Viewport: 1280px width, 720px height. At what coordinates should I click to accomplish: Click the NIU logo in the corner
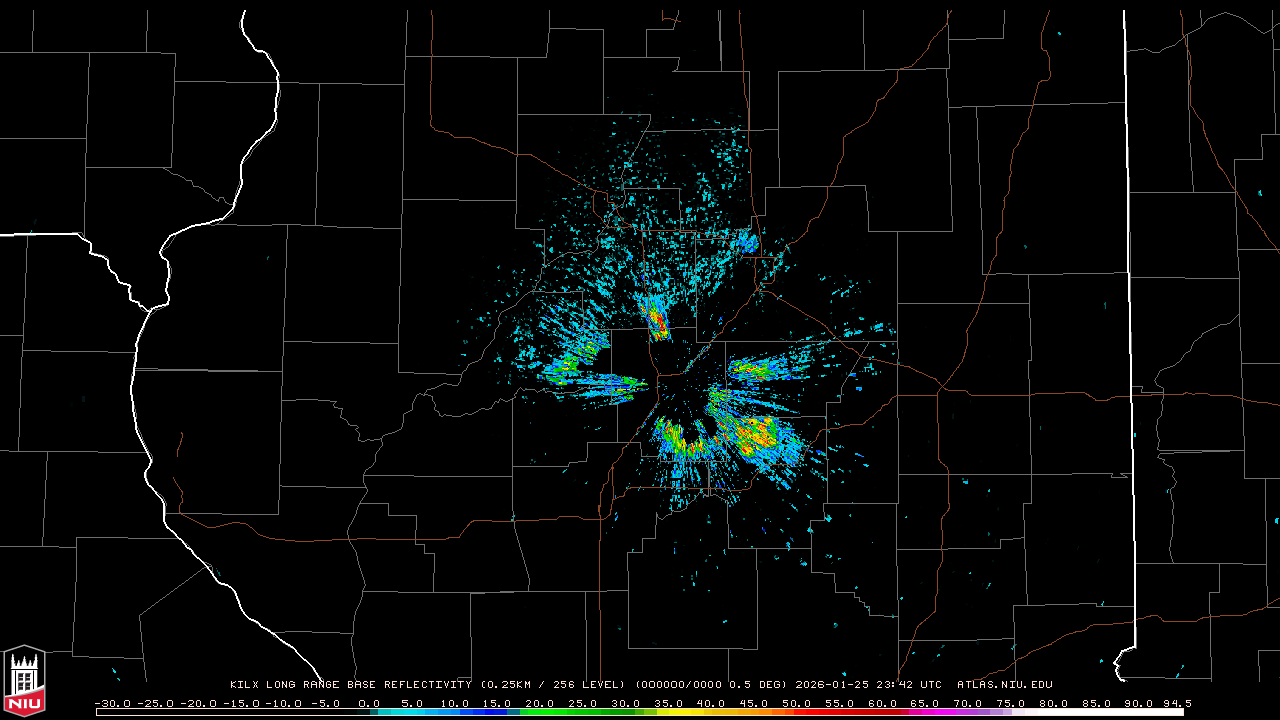24,681
